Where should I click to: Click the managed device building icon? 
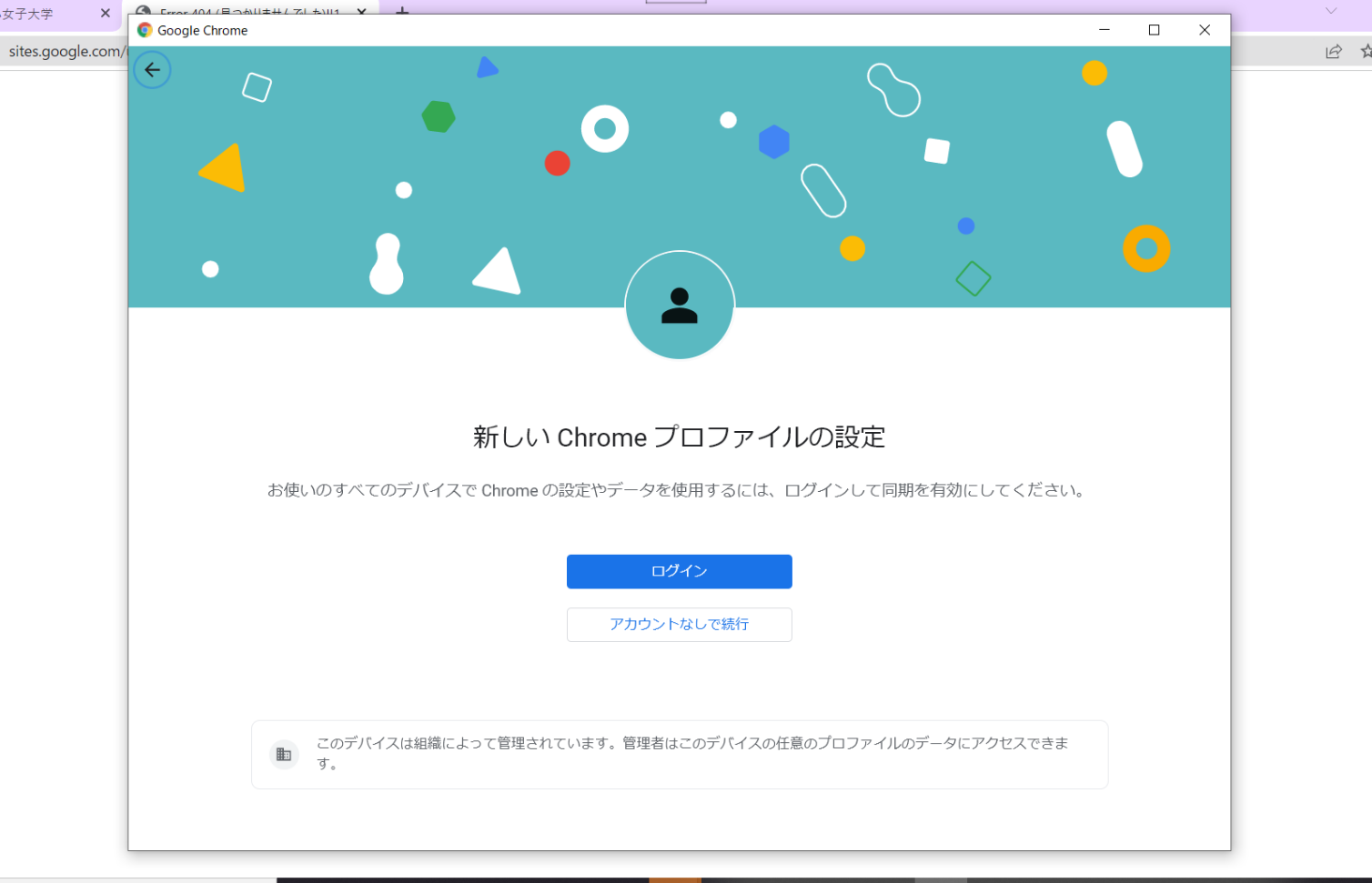(x=284, y=754)
